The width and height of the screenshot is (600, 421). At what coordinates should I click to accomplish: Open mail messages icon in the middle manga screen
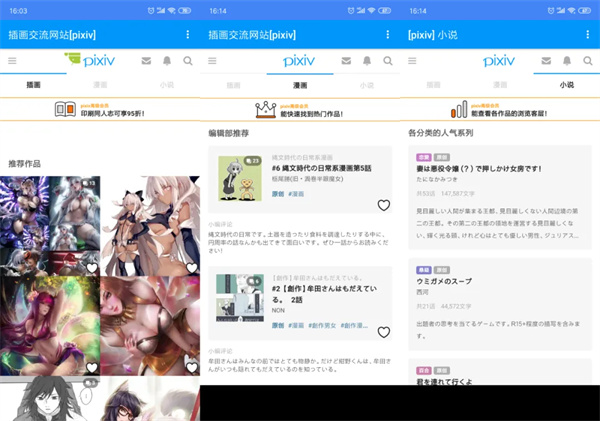[346, 61]
